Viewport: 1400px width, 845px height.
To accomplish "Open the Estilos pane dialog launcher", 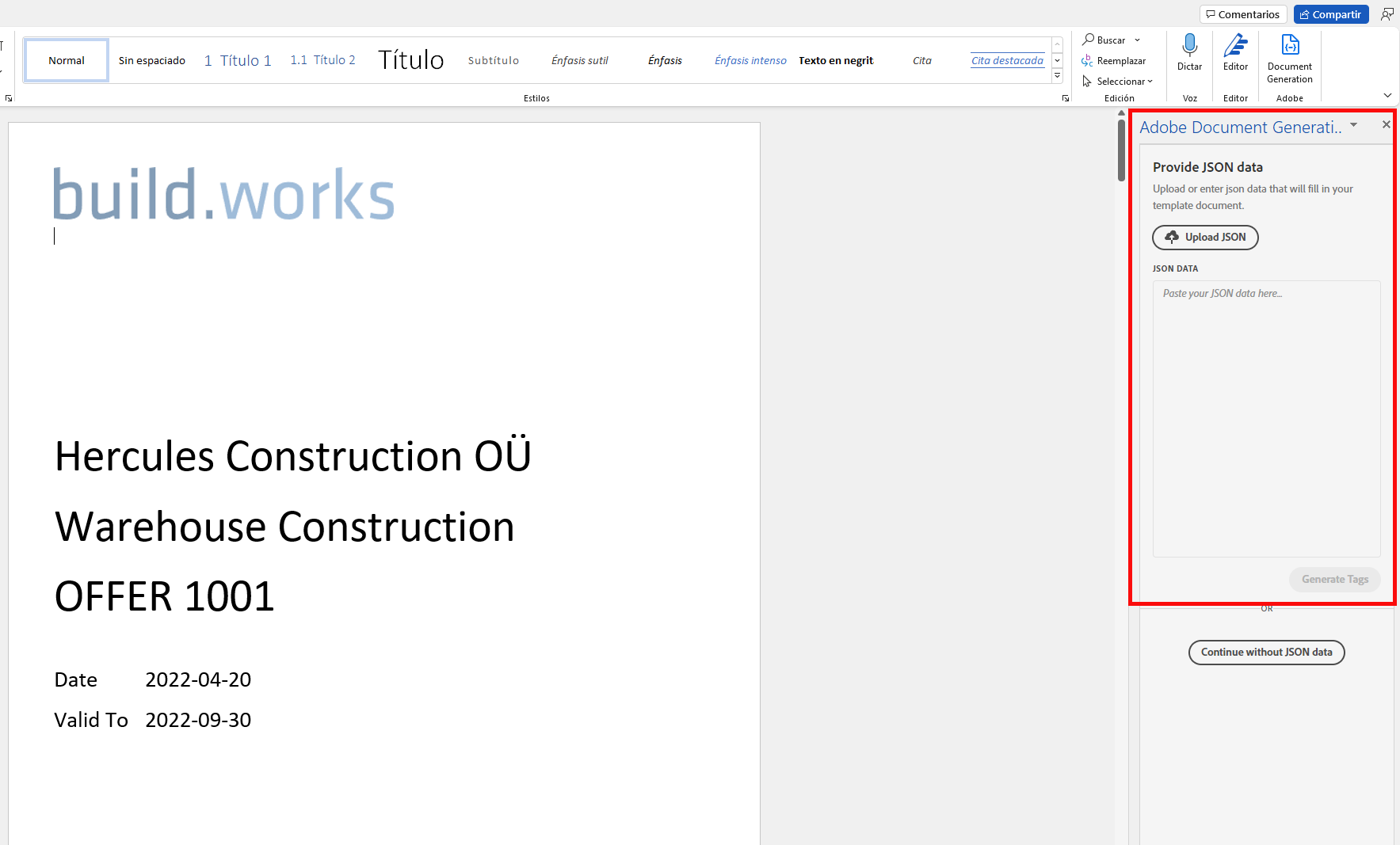I will point(1065,98).
